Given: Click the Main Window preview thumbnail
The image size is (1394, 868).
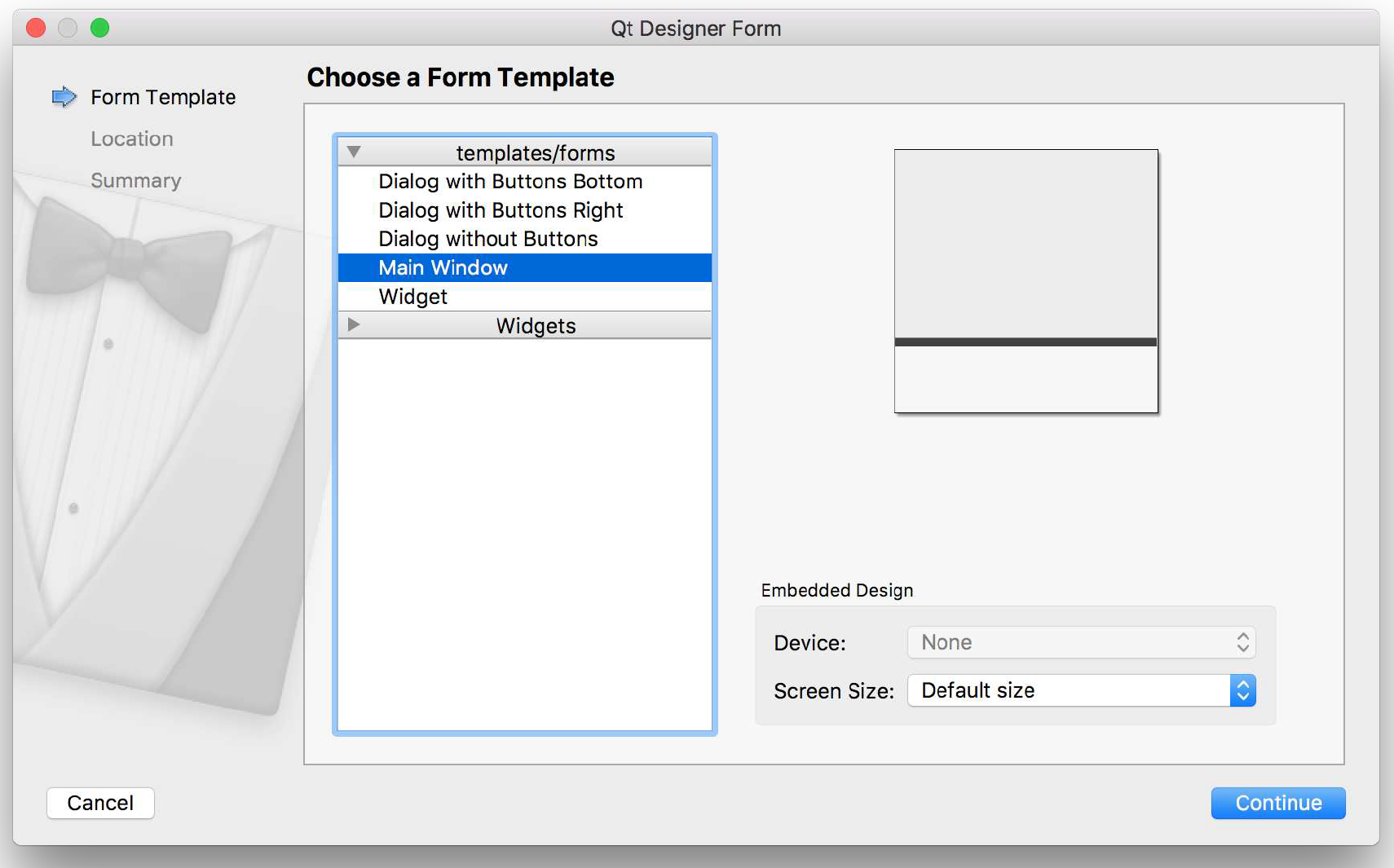Looking at the screenshot, I should [x=1026, y=281].
